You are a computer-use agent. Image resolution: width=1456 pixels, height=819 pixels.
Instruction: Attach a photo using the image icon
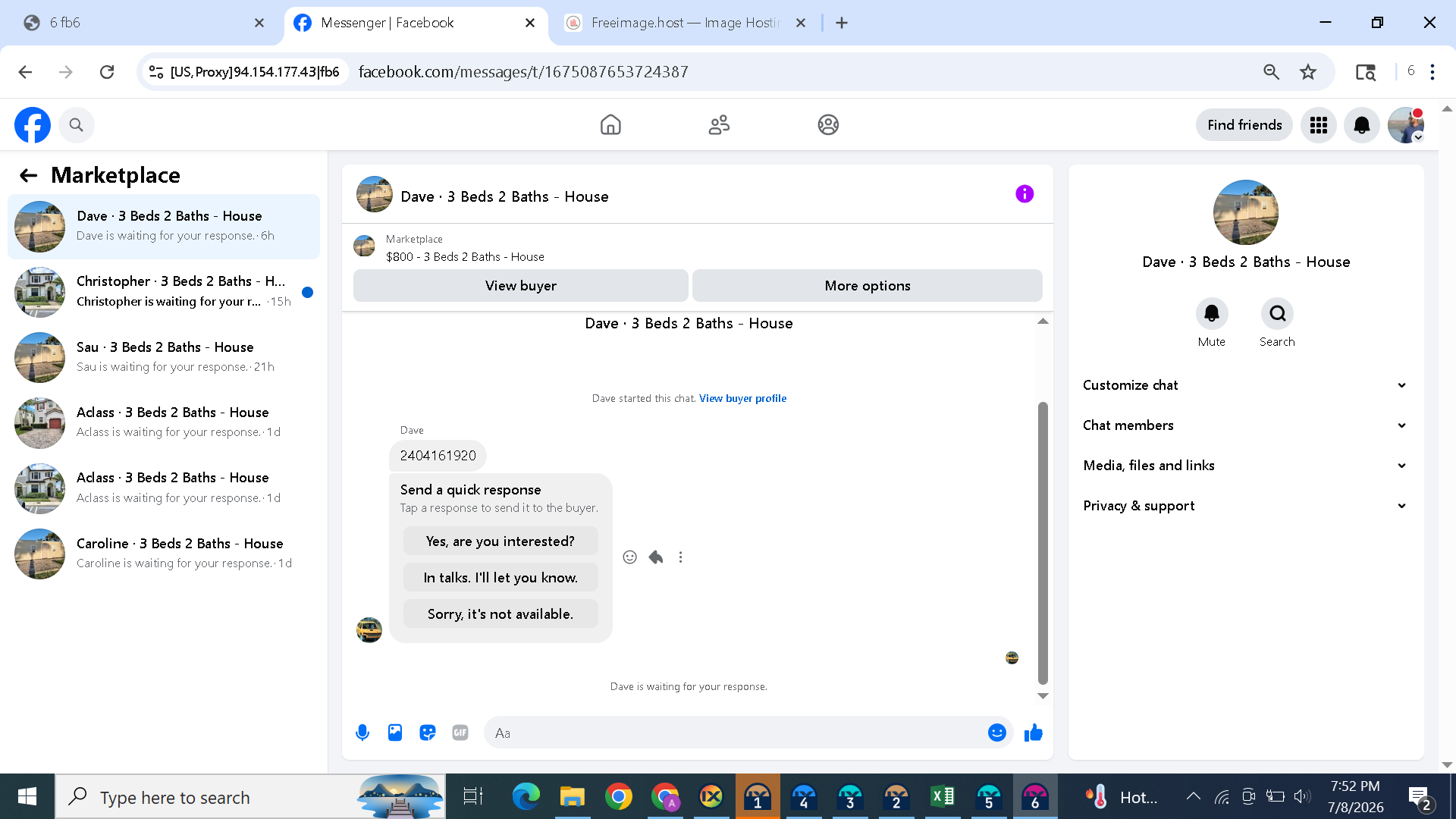(x=395, y=733)
